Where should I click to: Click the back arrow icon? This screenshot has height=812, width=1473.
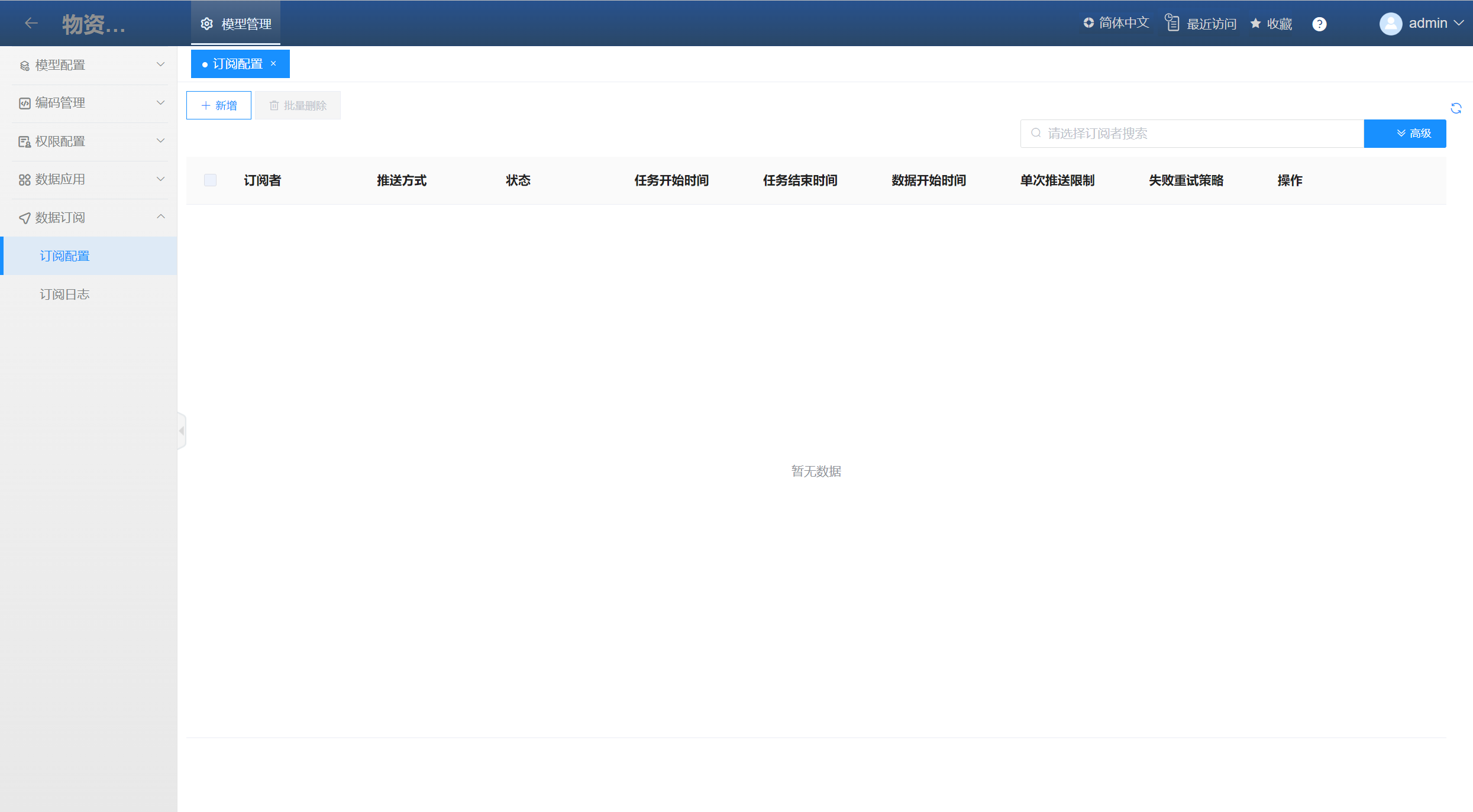point(31,23)
